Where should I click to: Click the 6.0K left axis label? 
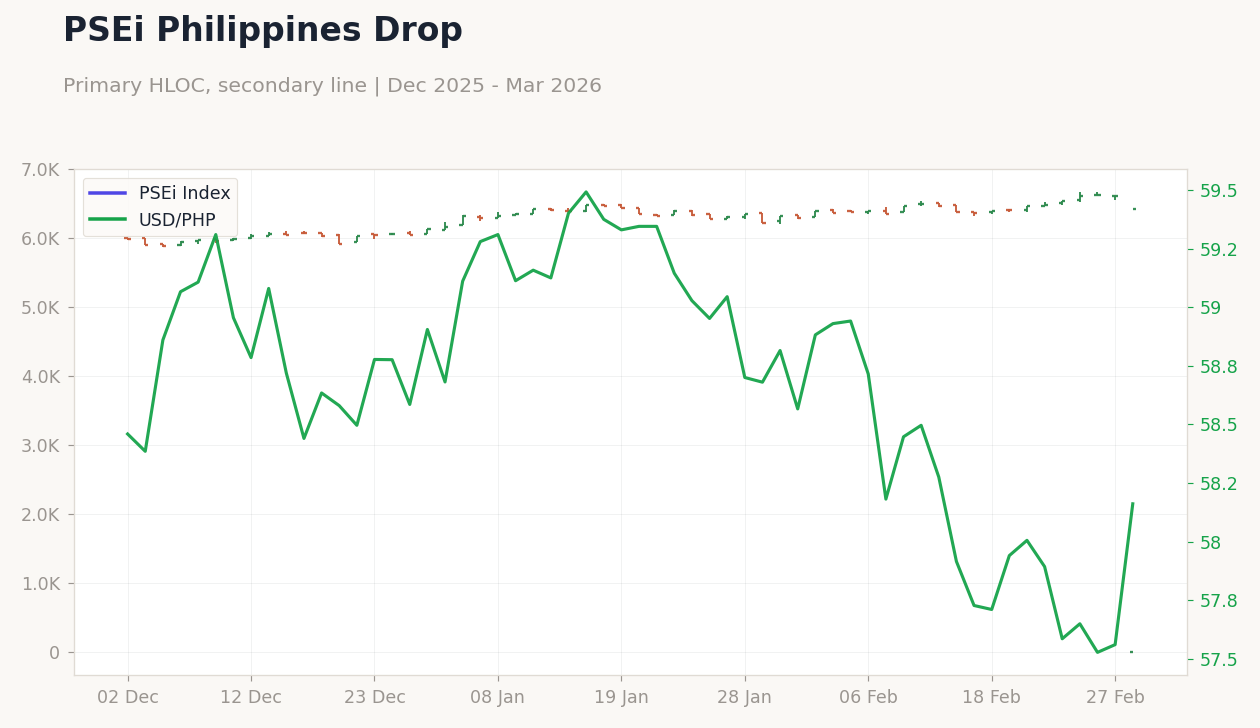point(41,239)
